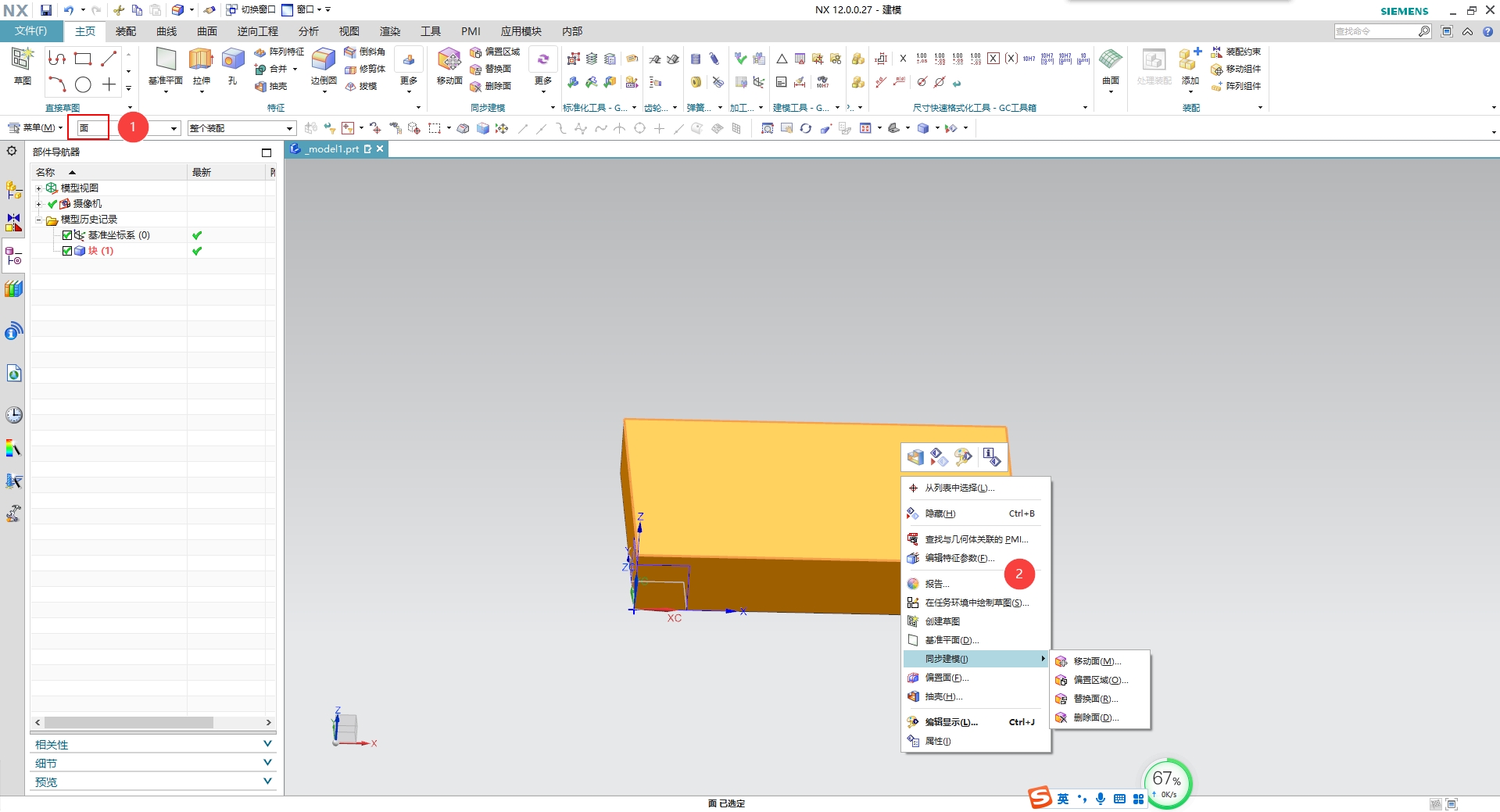Screen dimensions: 1500x812
Task: Uncheck the 块 (1) feature checkbox
Action: (x=66, y=251)
